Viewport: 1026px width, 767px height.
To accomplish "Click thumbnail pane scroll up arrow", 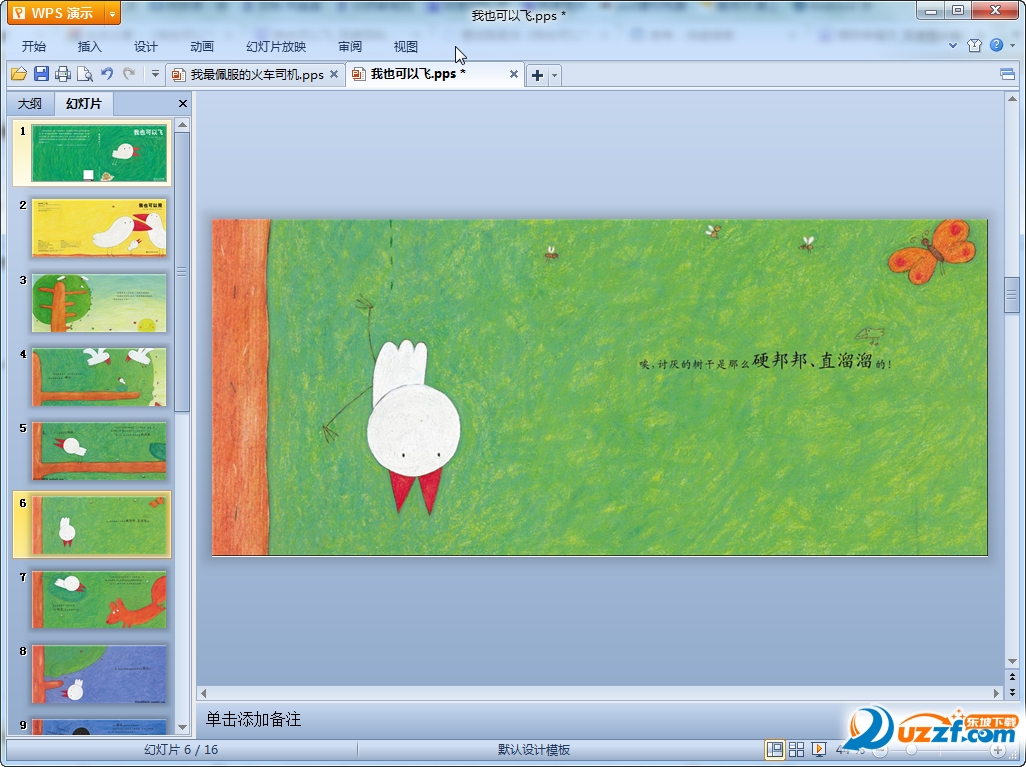I will point(183,124).
